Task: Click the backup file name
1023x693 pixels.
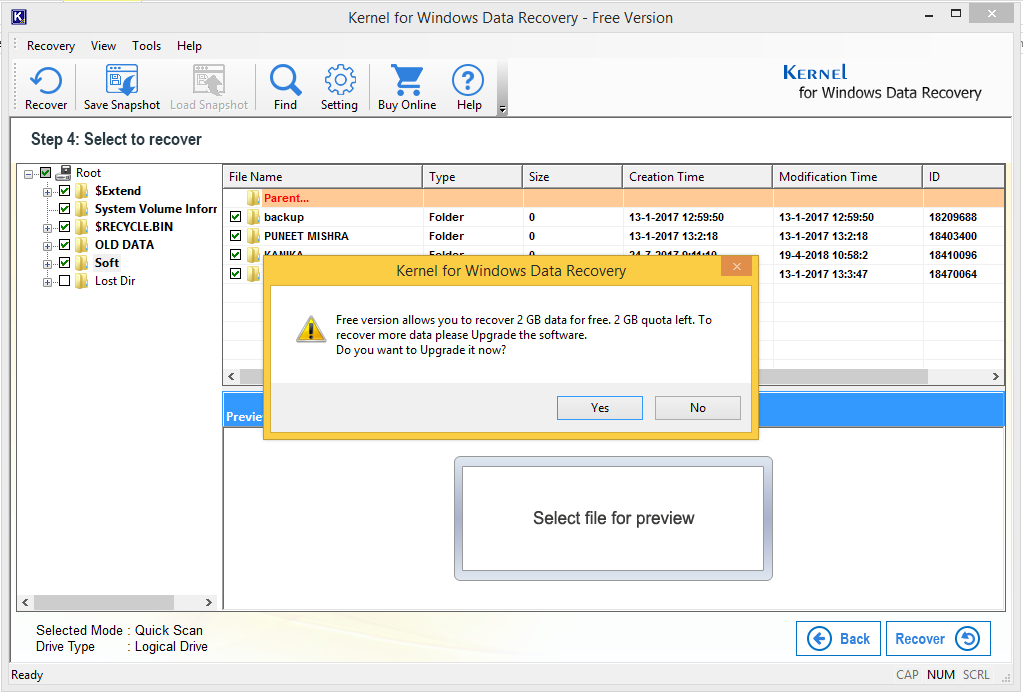Action: (x=284, y=217)
